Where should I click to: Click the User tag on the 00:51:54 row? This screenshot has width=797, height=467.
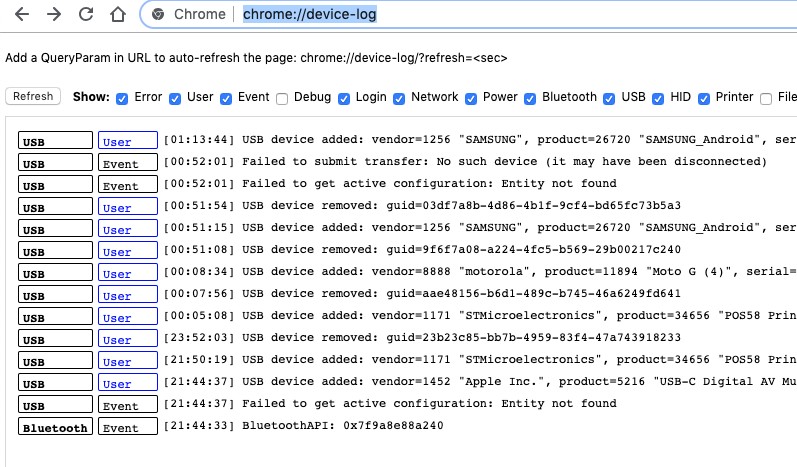click(x=128, y=206)
